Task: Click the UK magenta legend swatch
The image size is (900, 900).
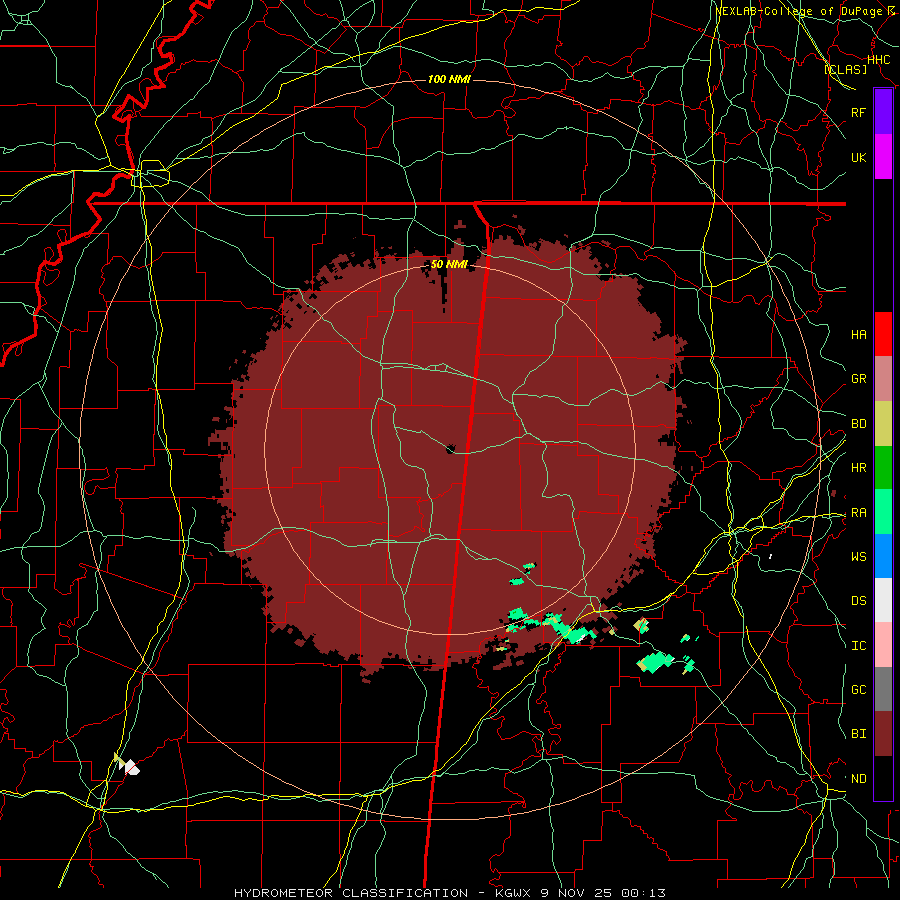Action: tap(883, 157)
